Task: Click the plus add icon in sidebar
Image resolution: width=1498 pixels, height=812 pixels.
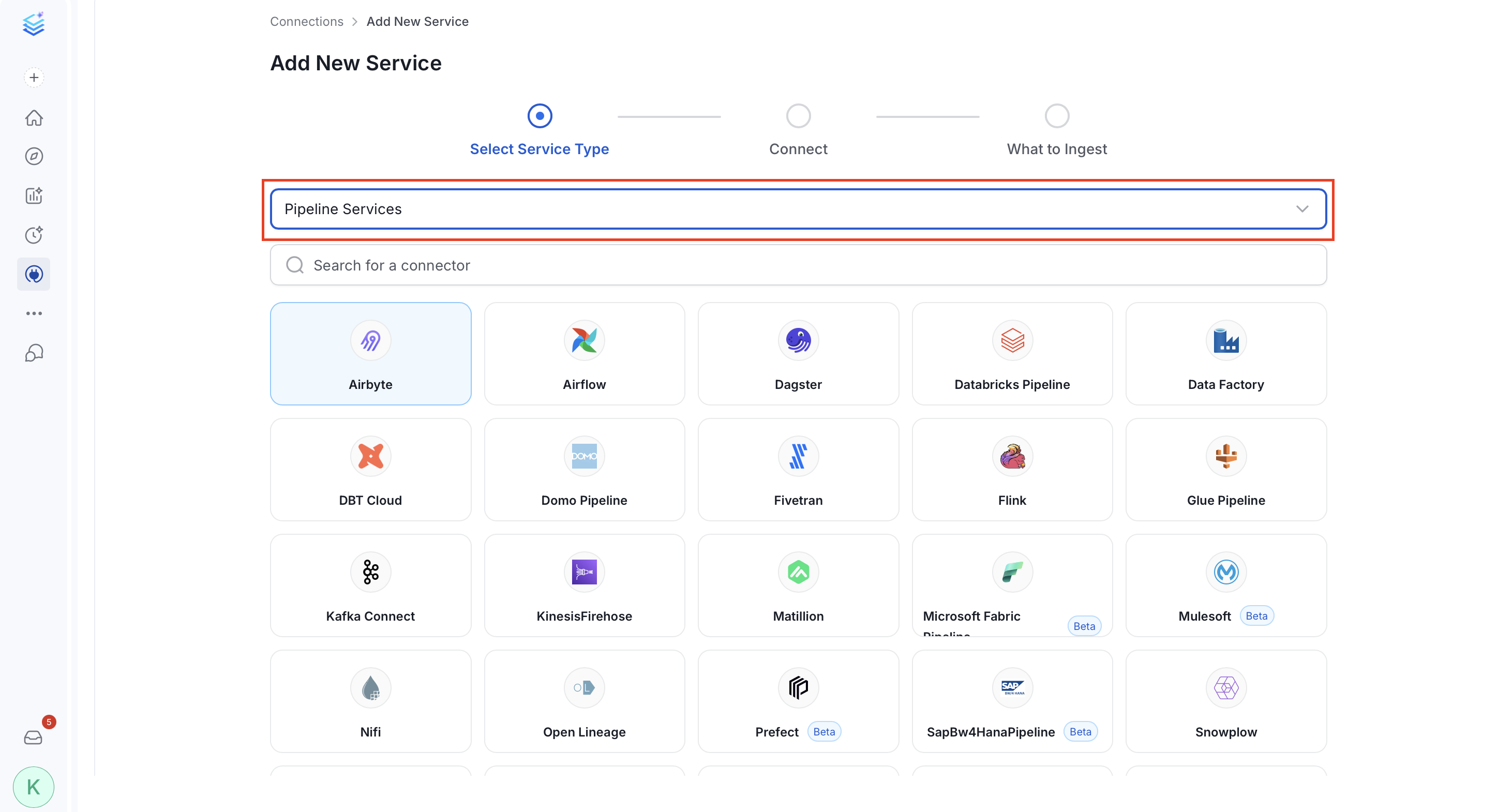Action: 34,77
